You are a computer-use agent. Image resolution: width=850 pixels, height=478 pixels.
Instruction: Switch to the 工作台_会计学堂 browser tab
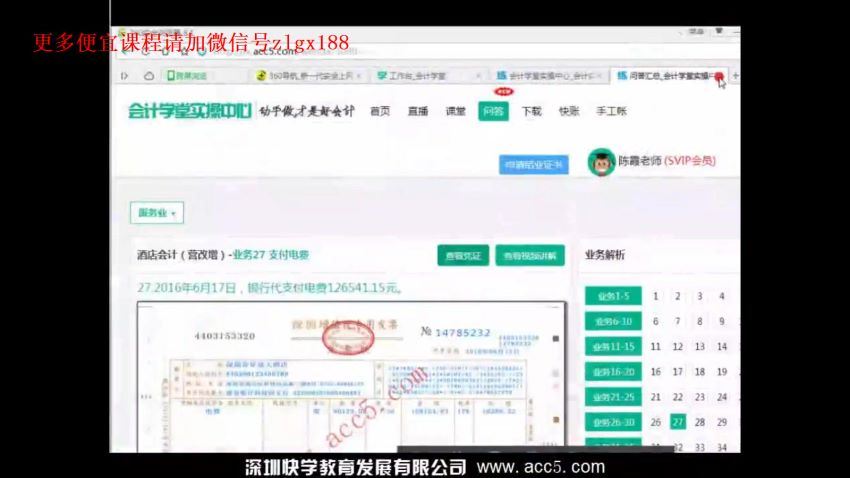click(428, 76)
